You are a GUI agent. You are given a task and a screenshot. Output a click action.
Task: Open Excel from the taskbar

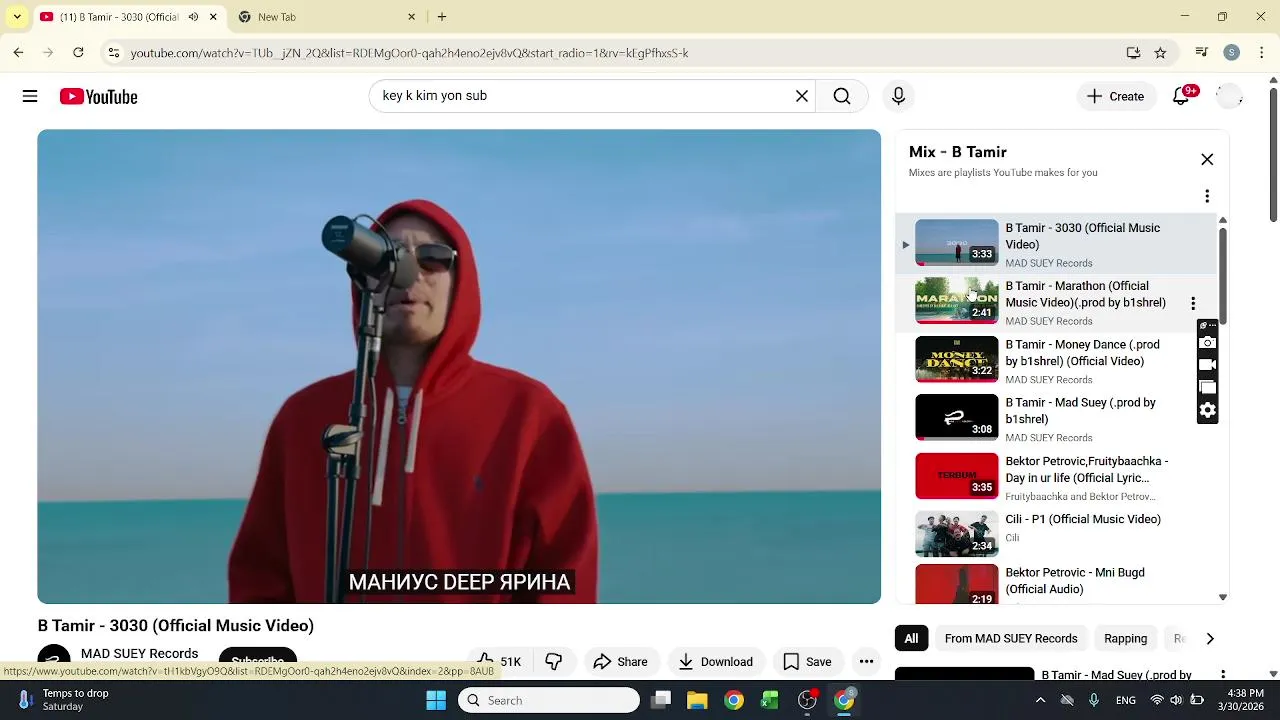pos(770,700)
